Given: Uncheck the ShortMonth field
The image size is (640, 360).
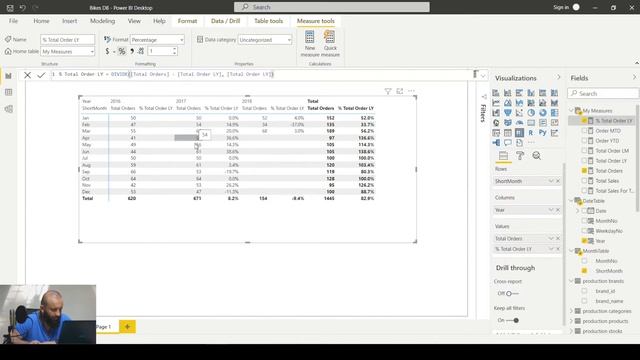Looking at the screenshot, I should (584, 271).
